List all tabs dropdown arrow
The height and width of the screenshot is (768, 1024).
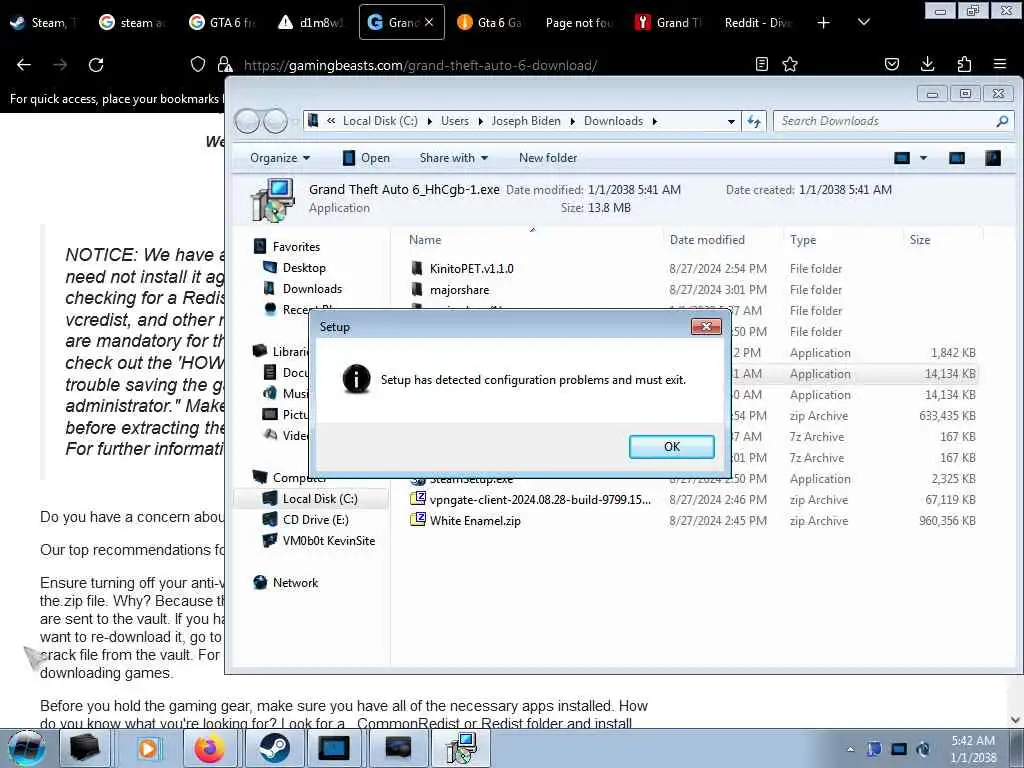(863, 22)
